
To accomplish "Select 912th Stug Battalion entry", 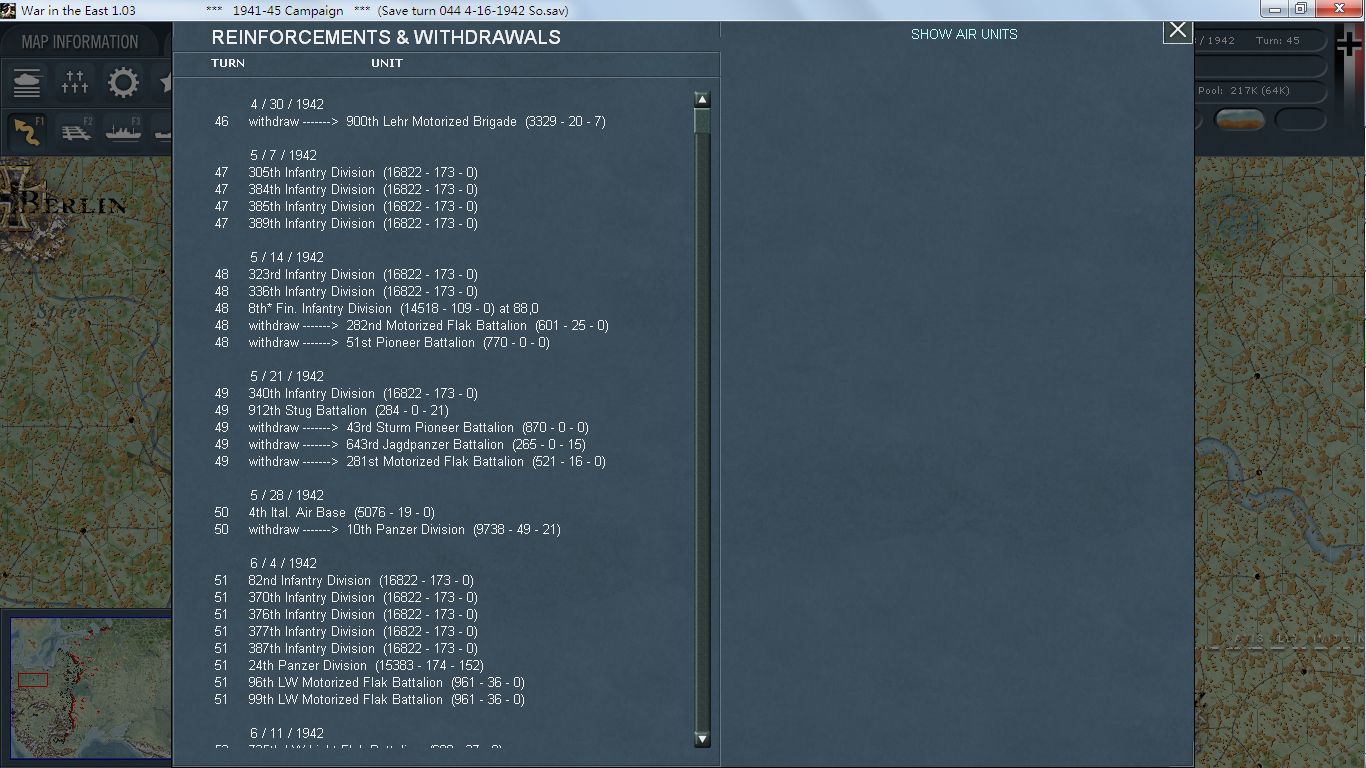I will pyautogui.click(x=348, y=411).
